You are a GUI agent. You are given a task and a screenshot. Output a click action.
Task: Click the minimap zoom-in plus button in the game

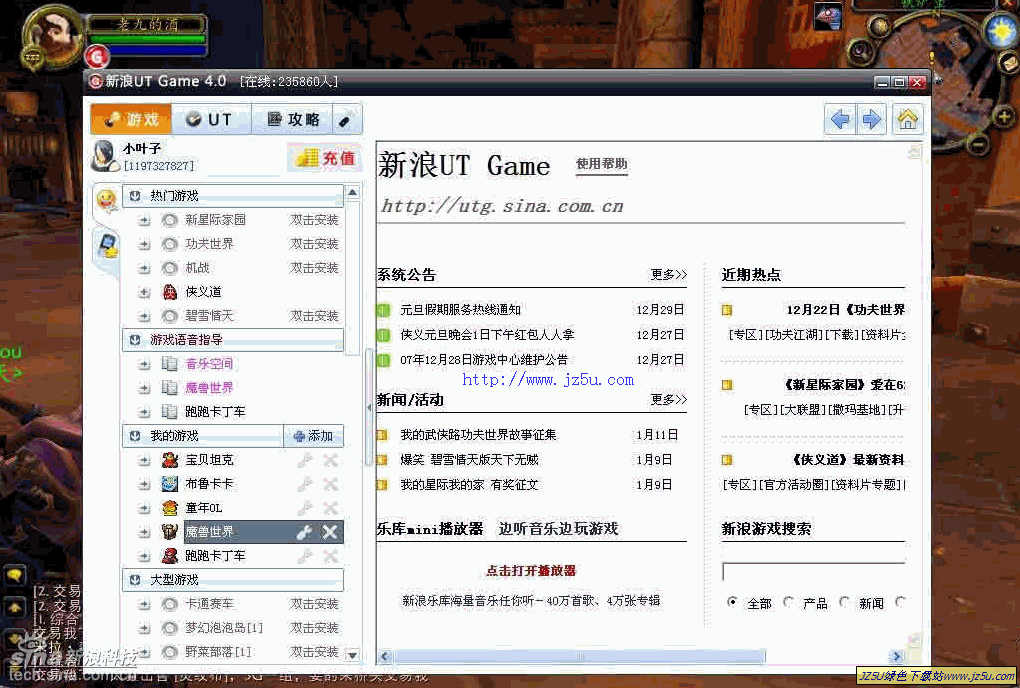point(1006,116)
